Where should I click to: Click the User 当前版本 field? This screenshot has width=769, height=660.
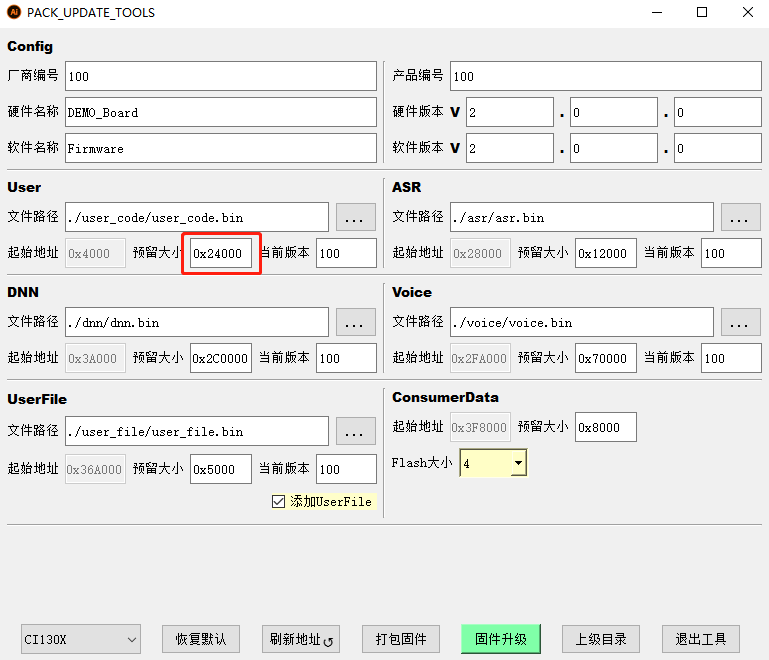[347, 253]
